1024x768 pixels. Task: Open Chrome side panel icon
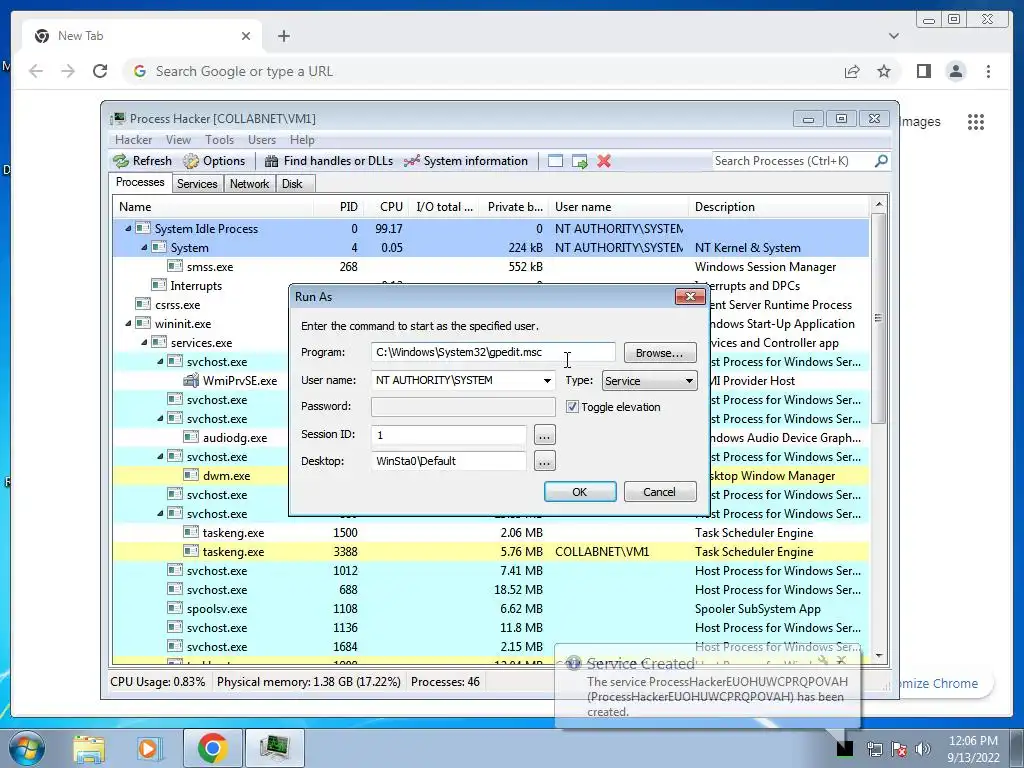tap(923, 71)
